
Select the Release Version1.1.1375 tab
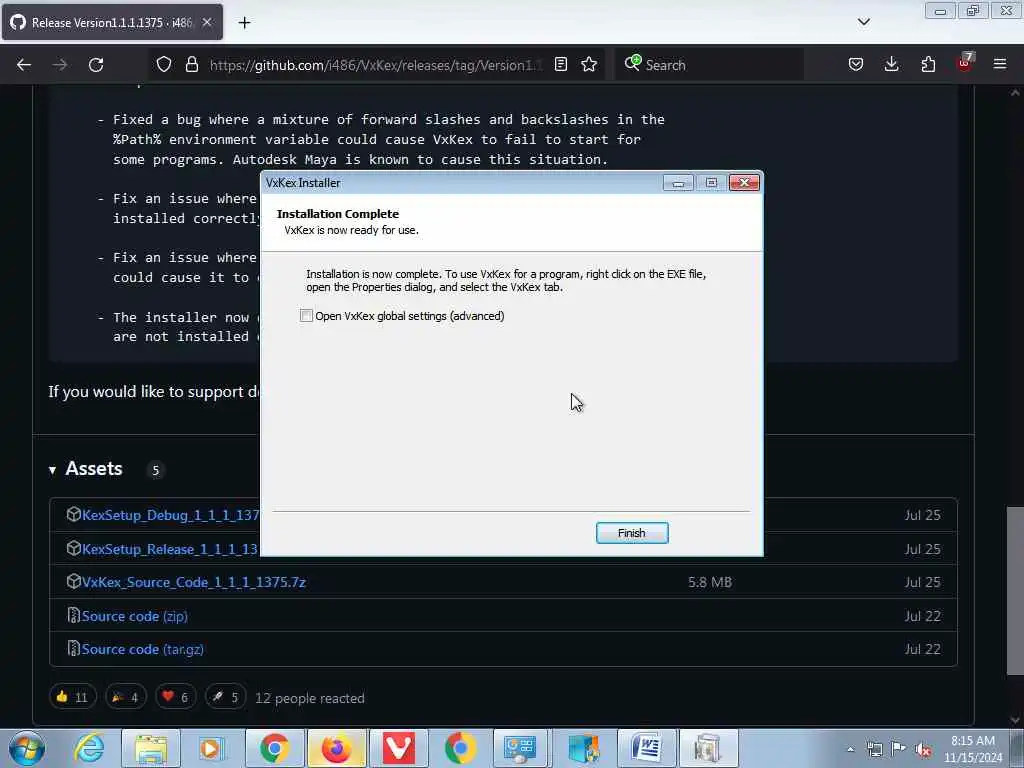(x=112, y=23)
